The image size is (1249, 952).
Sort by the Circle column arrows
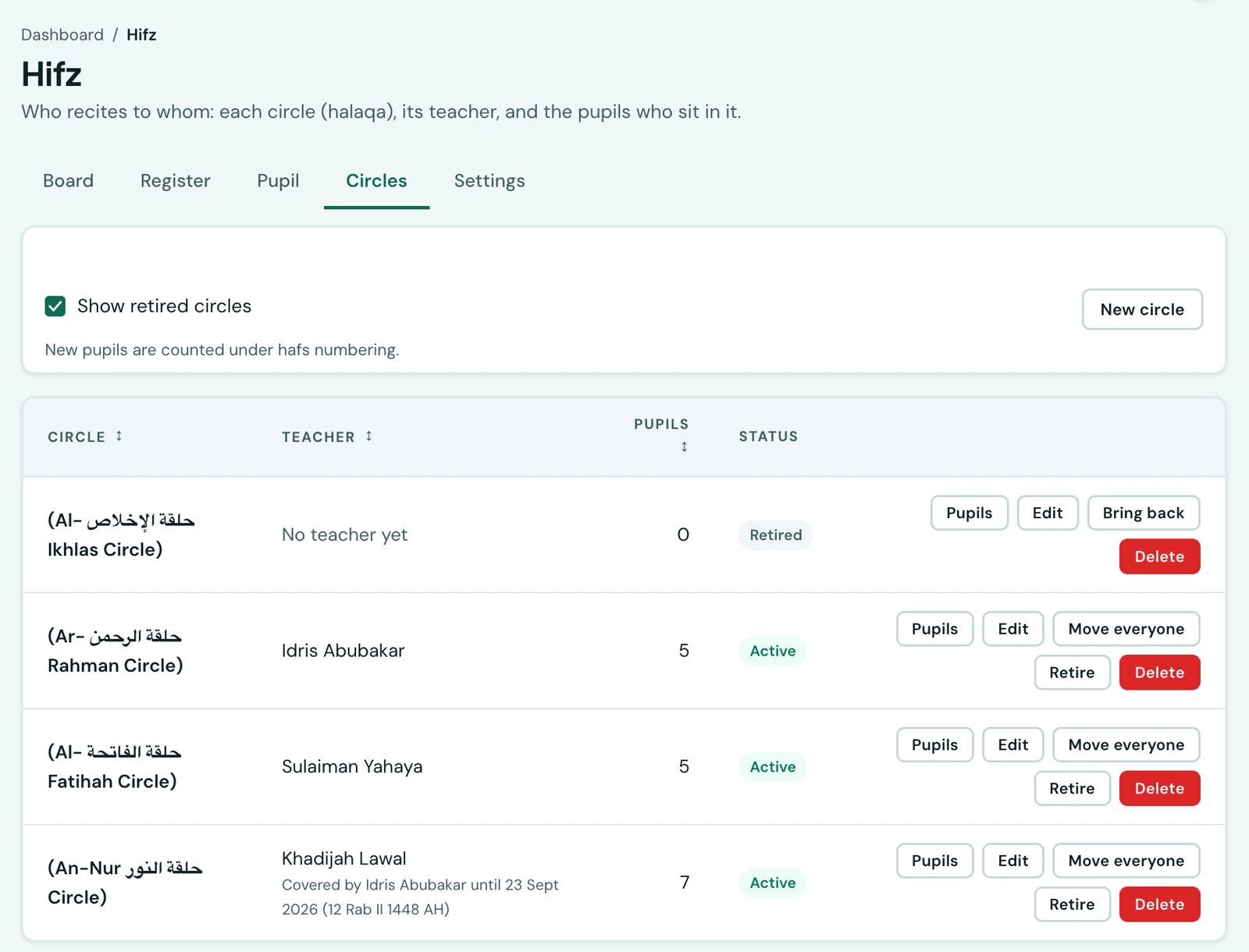tap(119, 436)
